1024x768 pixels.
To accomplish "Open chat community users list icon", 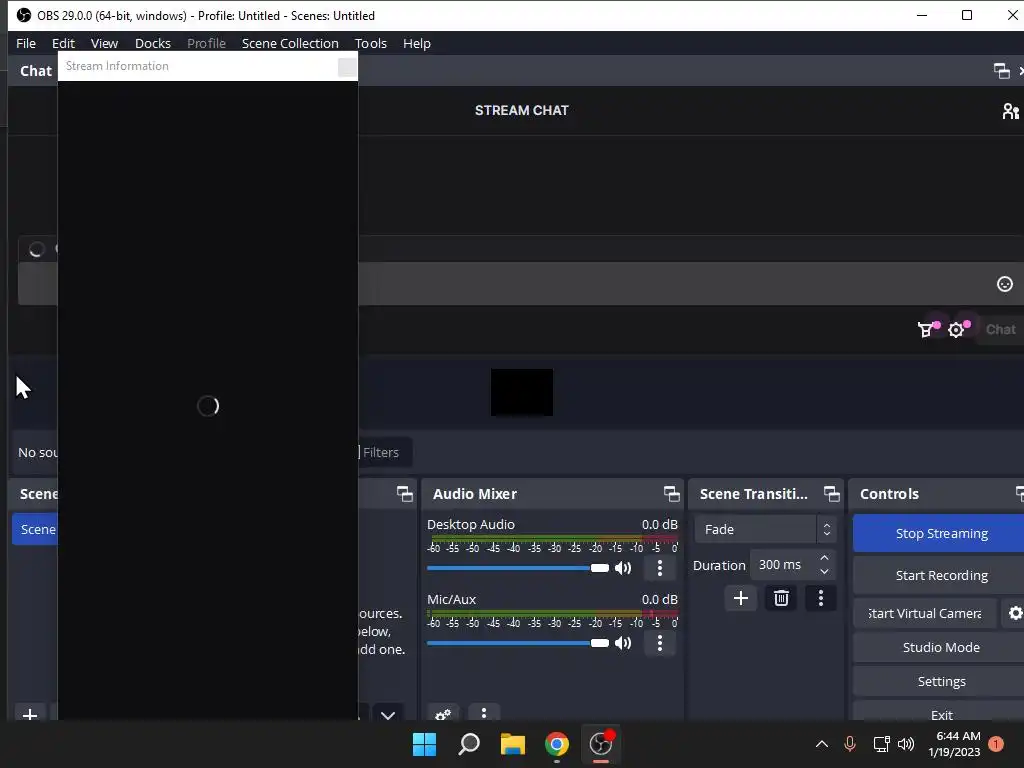I will coord(1010,111).
